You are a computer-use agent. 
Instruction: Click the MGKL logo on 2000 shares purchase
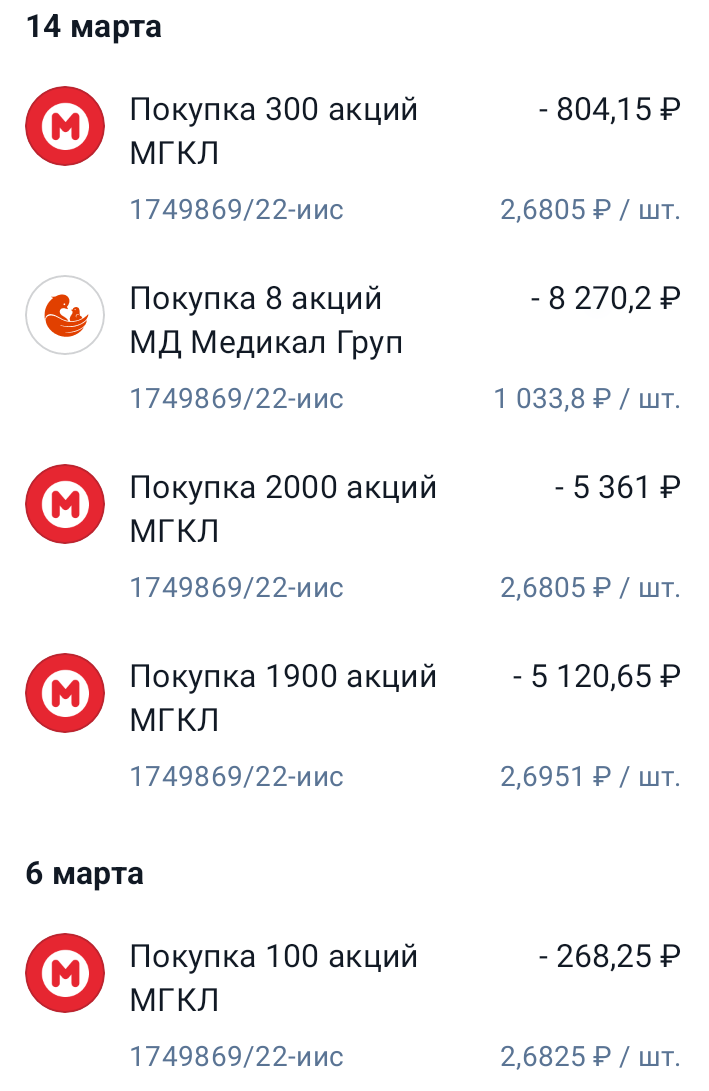[x=64, y=503]
